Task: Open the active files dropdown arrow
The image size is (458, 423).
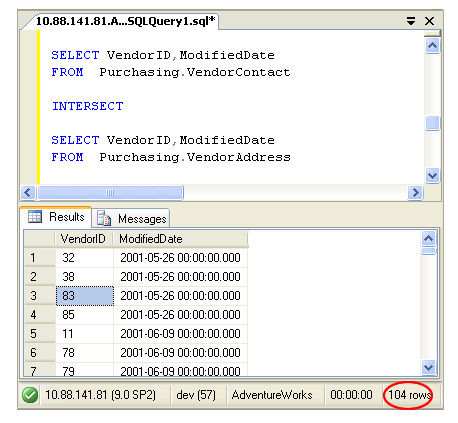Action: coord(411,21)
